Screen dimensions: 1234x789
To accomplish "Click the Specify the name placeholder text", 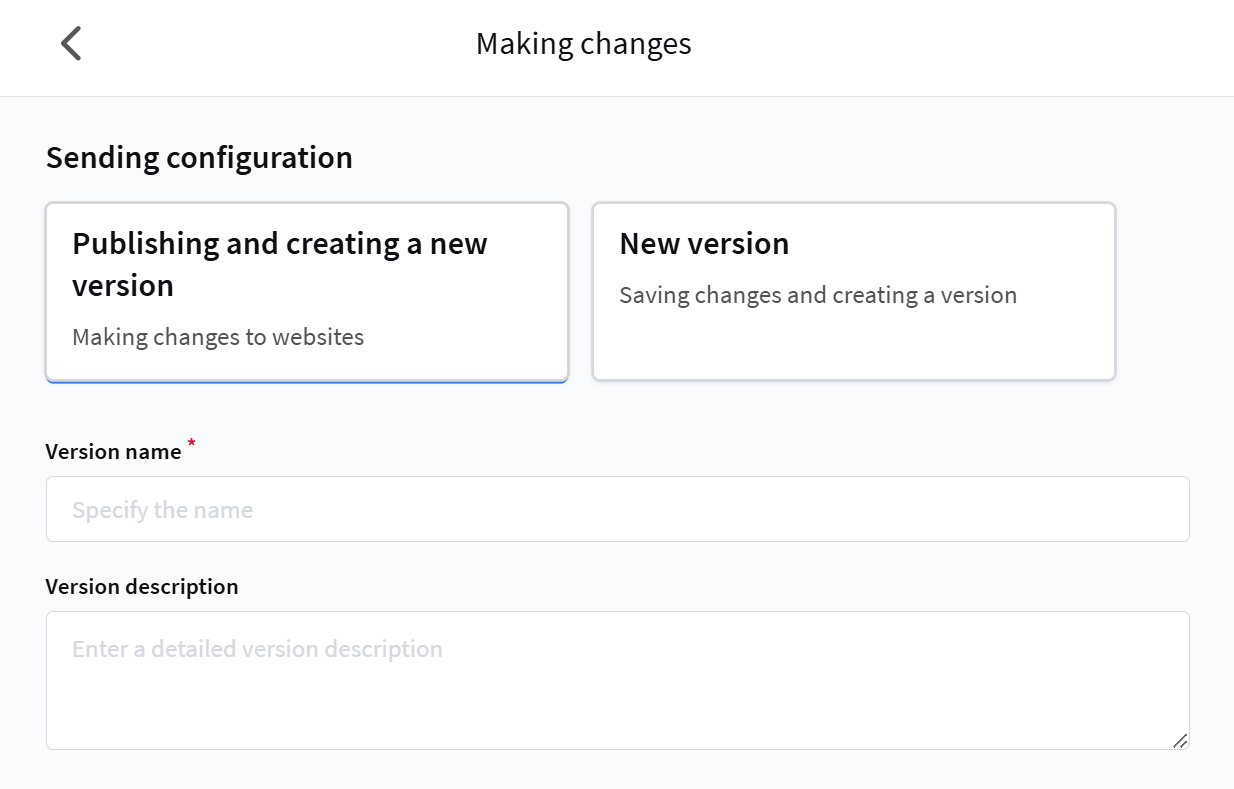I will (162, 510).
